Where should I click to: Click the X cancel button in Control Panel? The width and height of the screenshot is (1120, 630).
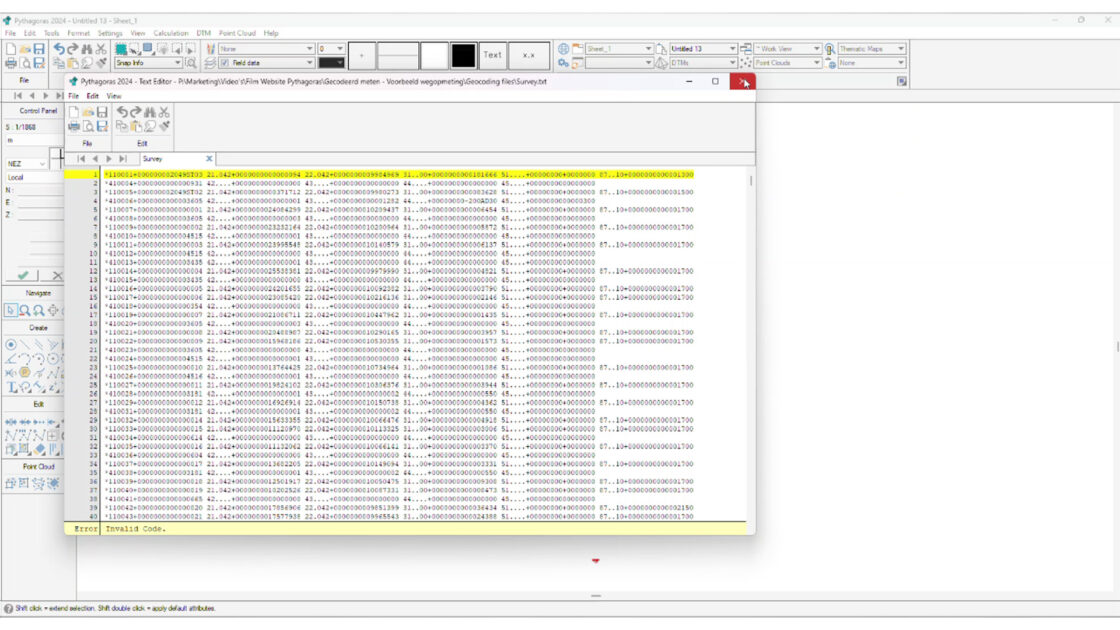(57, 275)
